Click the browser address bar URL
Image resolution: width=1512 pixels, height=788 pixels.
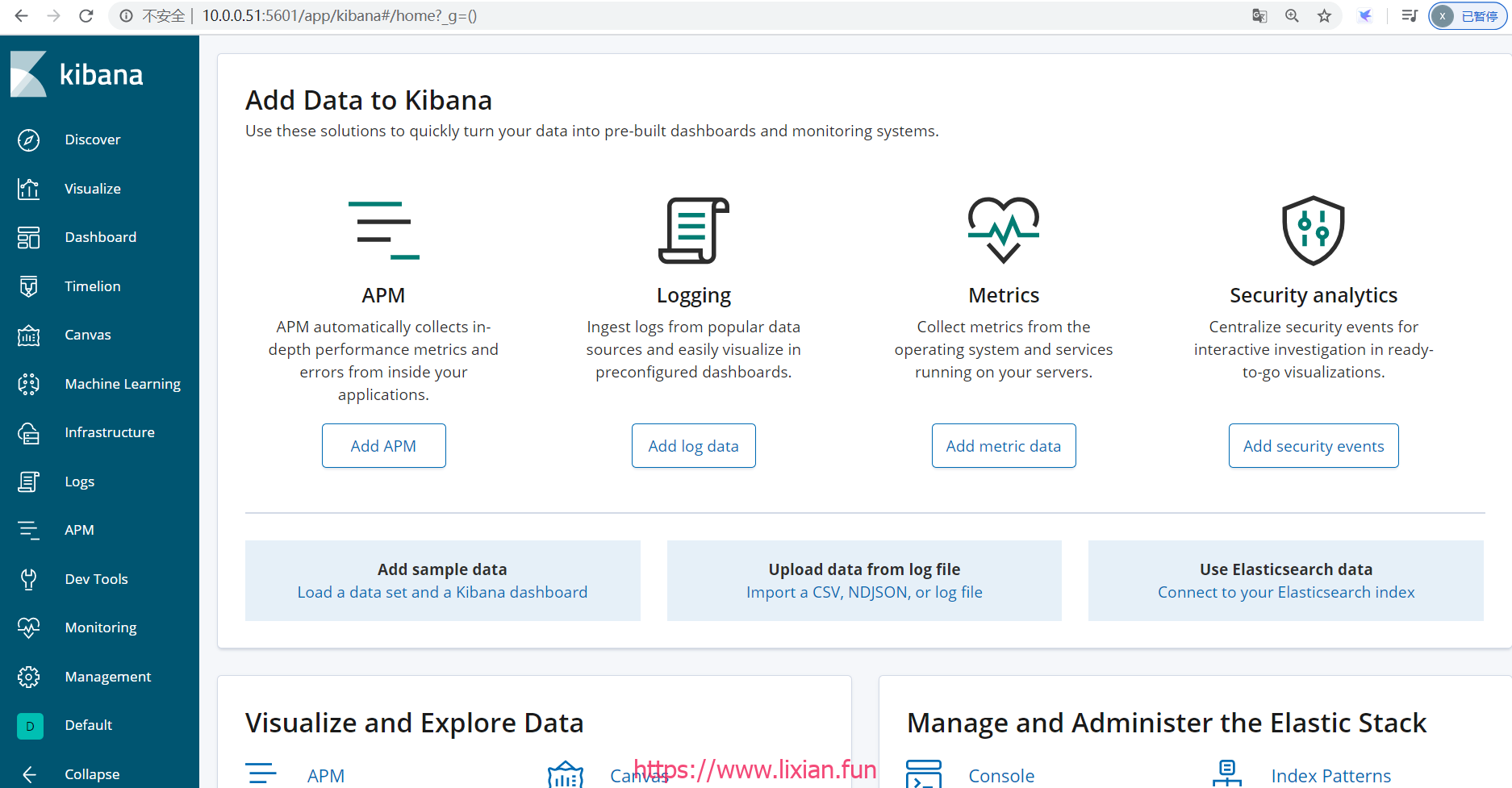[x=339, y=16]
